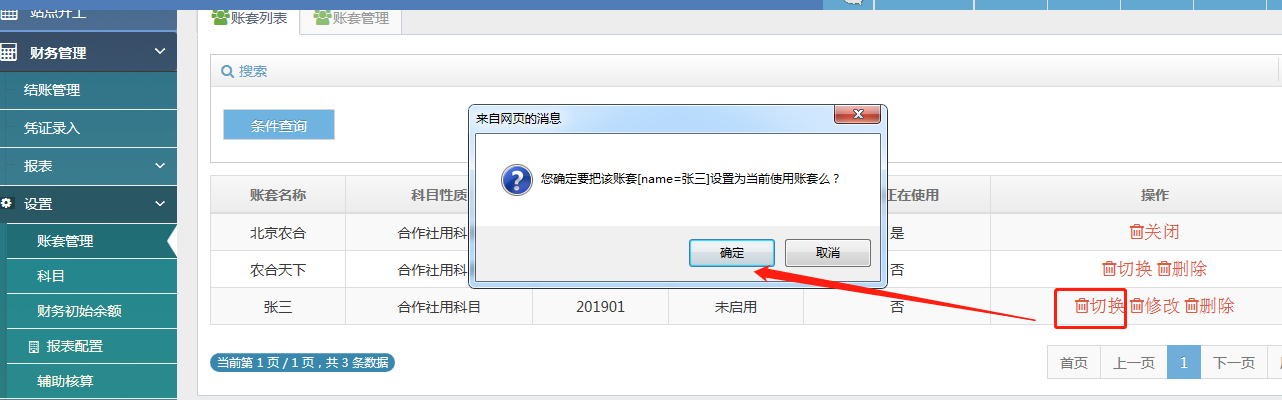1282x400 pixels.
Task: Click the search magnifier icon
Action: [x=227, y=72]
